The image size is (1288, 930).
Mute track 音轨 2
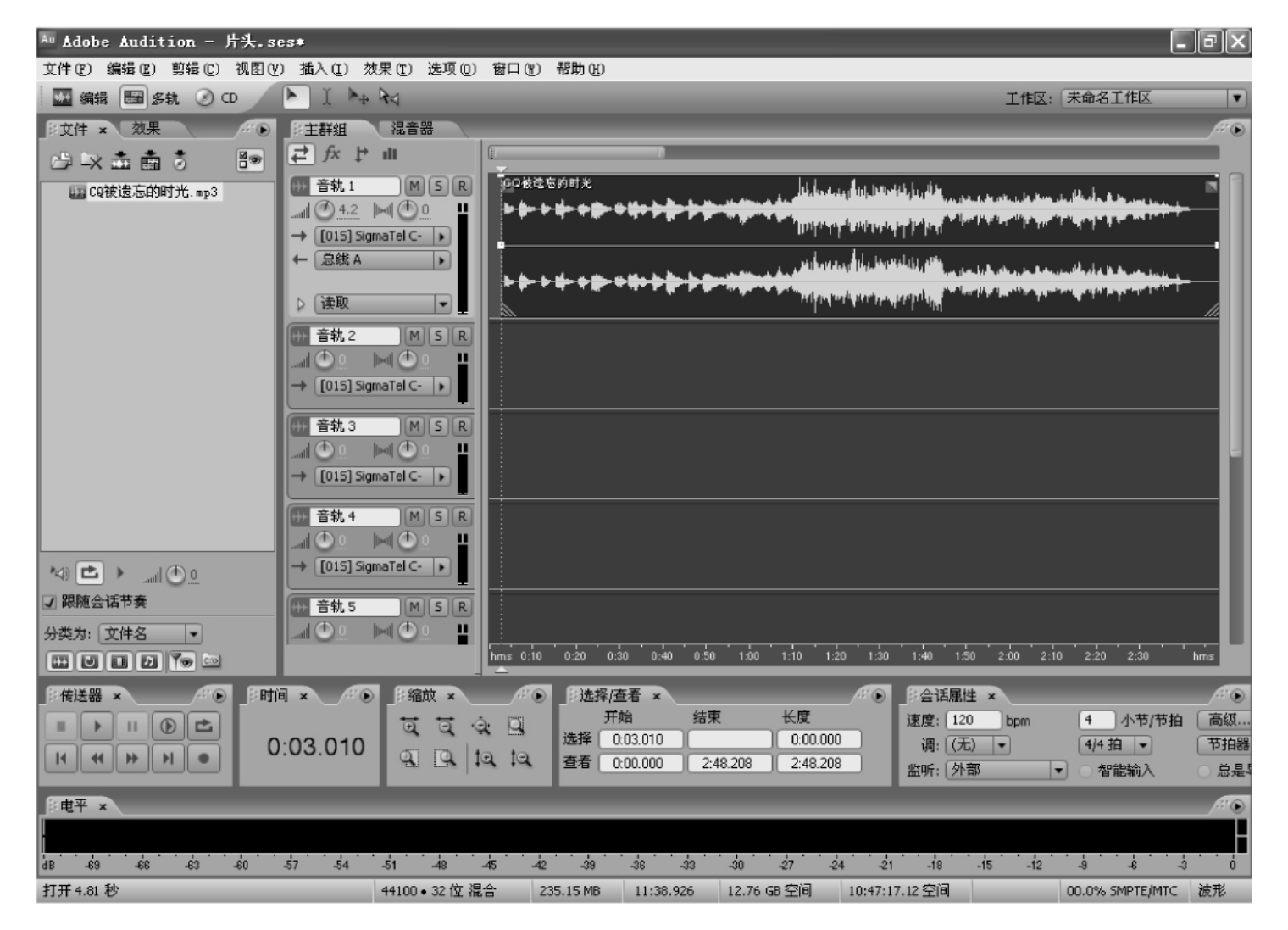(414, 336)
